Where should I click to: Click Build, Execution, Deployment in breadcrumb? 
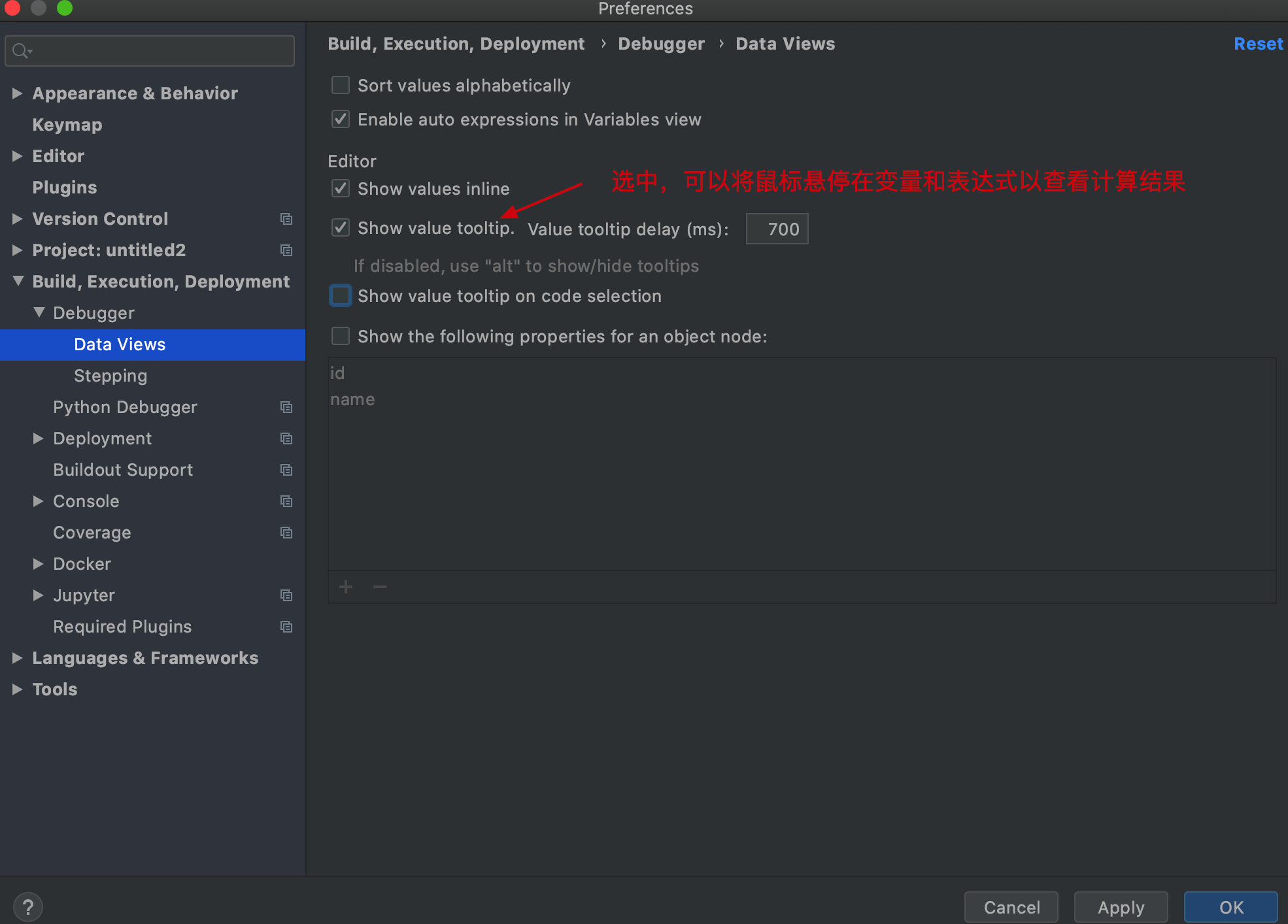456,44
